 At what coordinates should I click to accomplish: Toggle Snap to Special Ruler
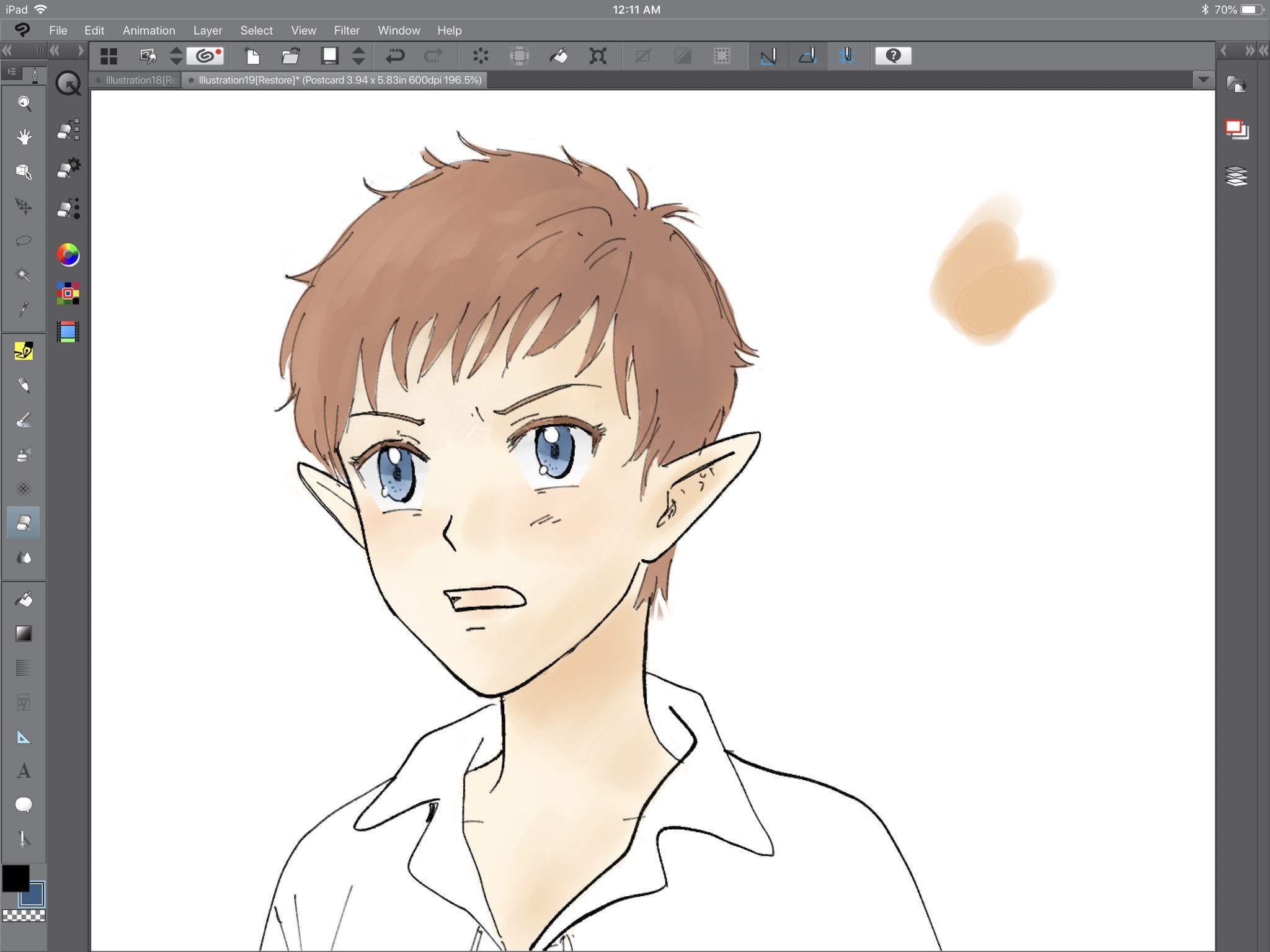point(807,56)
